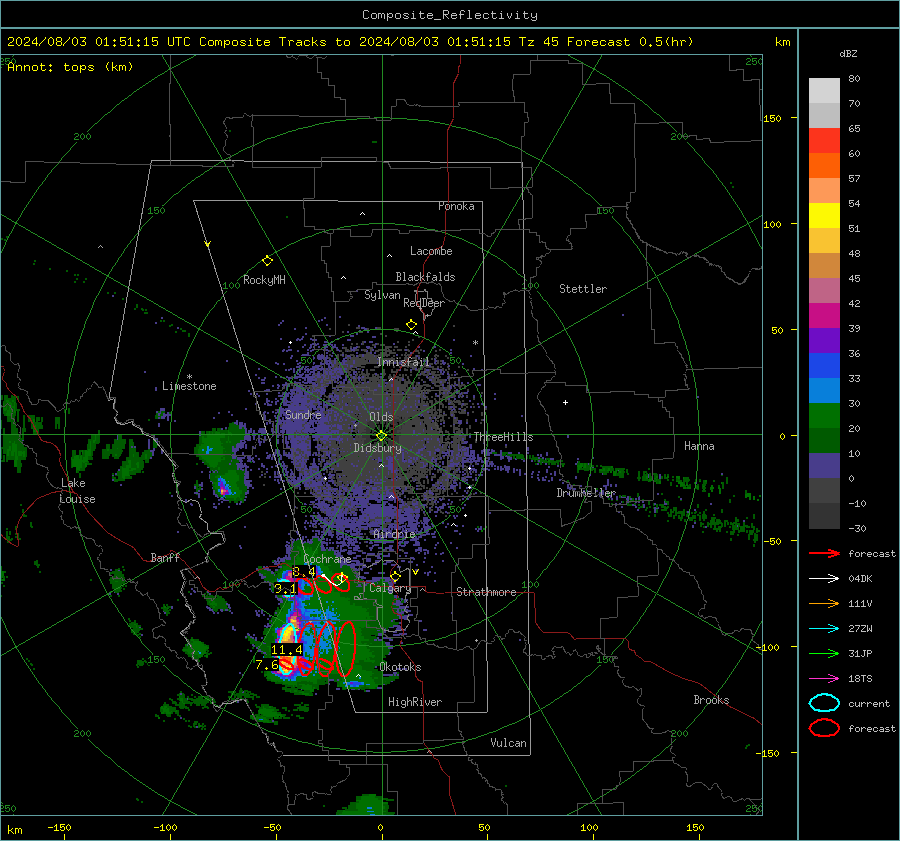Select the yellow diamond marker near RedDeer
The height and width of the screenshot is (841, 900).
click(411, 325)
